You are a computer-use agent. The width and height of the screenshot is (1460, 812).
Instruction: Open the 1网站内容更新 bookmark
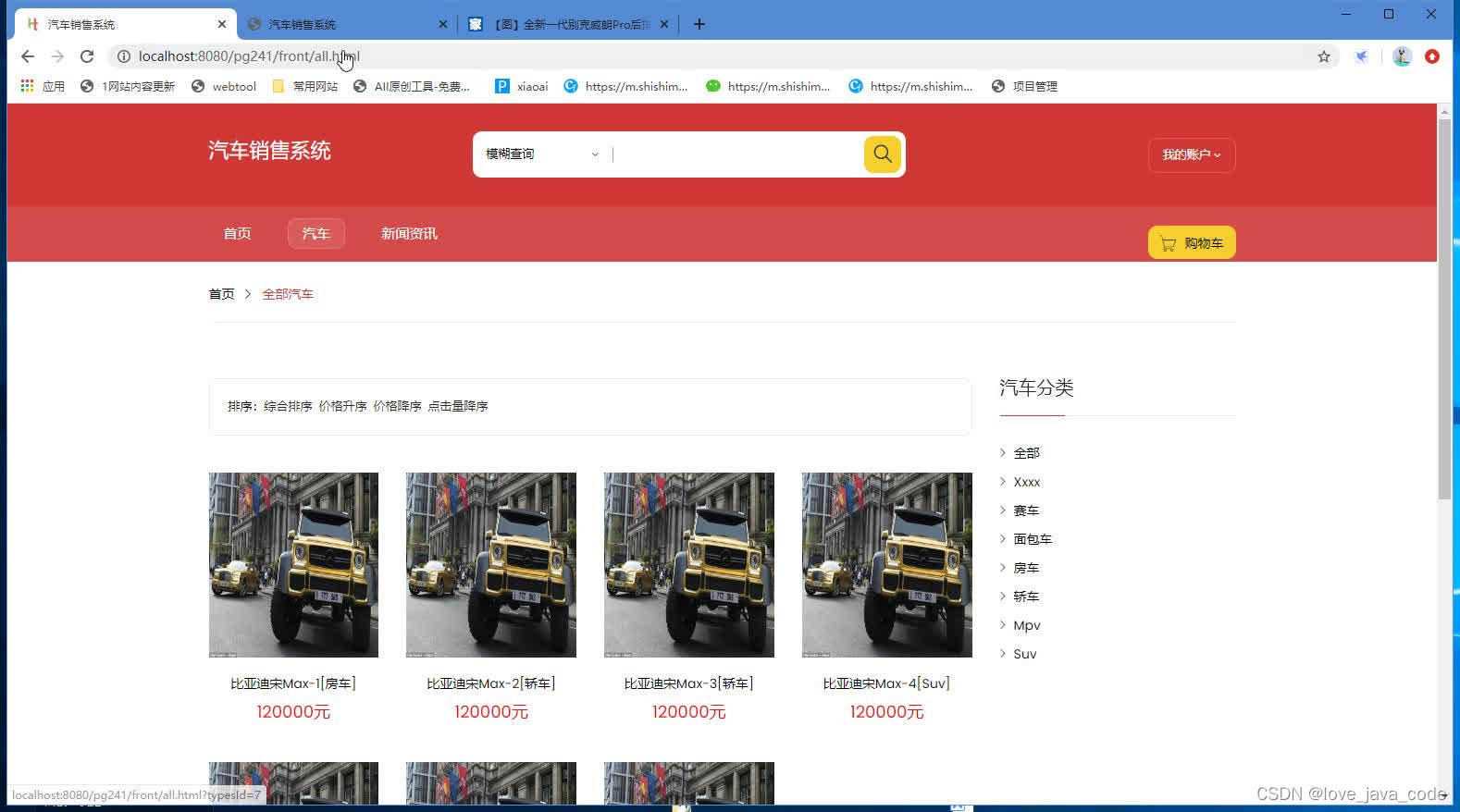point(128,86)
